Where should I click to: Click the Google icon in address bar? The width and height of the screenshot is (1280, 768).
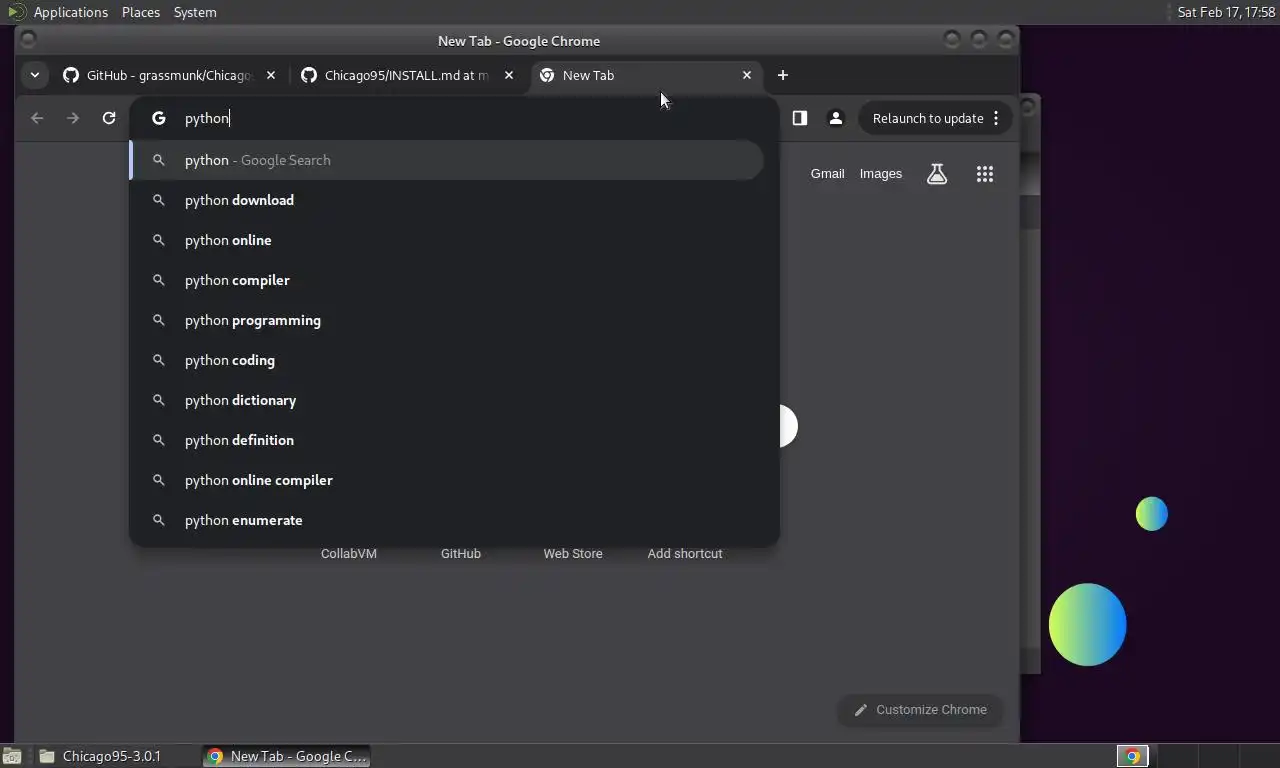(158, 118)
